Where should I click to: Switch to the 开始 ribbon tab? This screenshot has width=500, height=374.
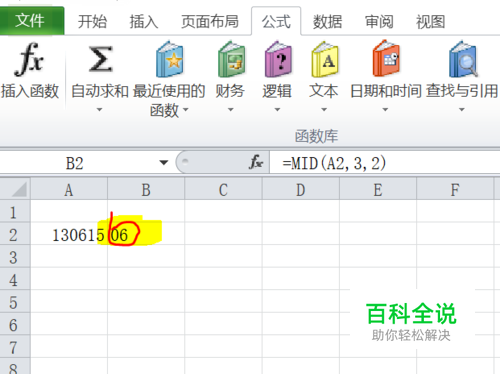[92, 22]
